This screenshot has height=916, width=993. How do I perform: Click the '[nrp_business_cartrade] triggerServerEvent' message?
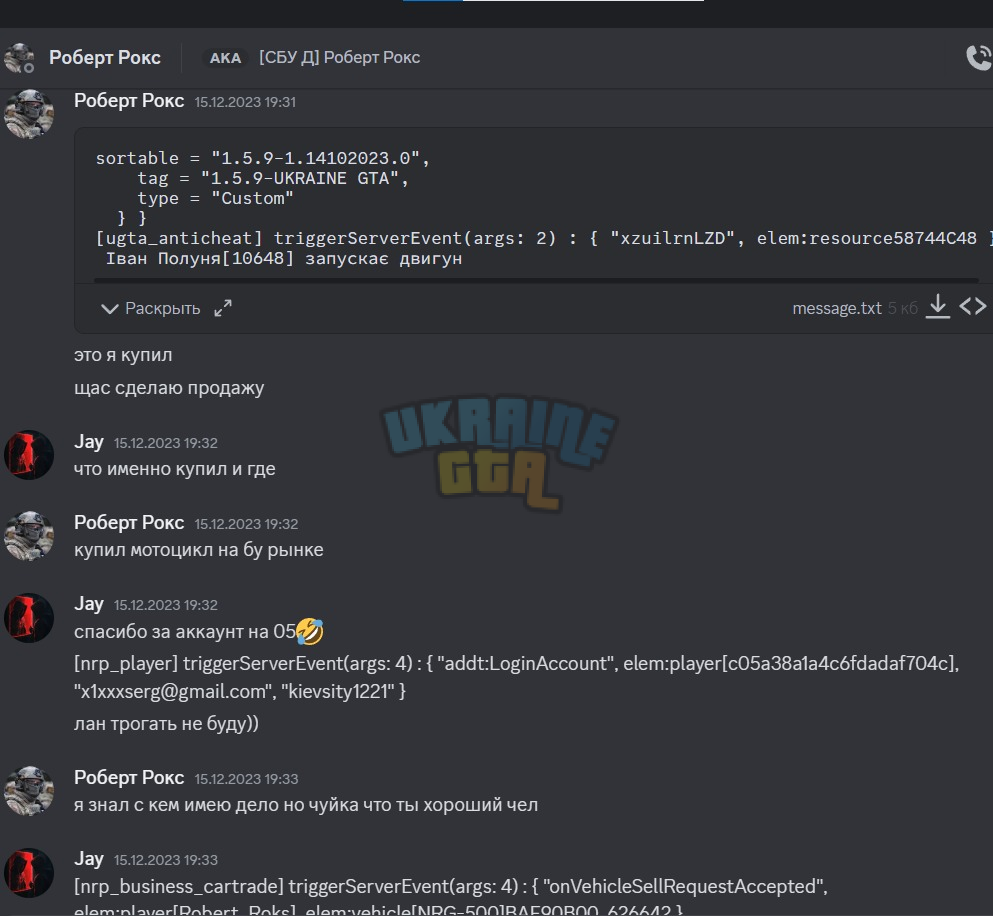[x=451, y=898]
